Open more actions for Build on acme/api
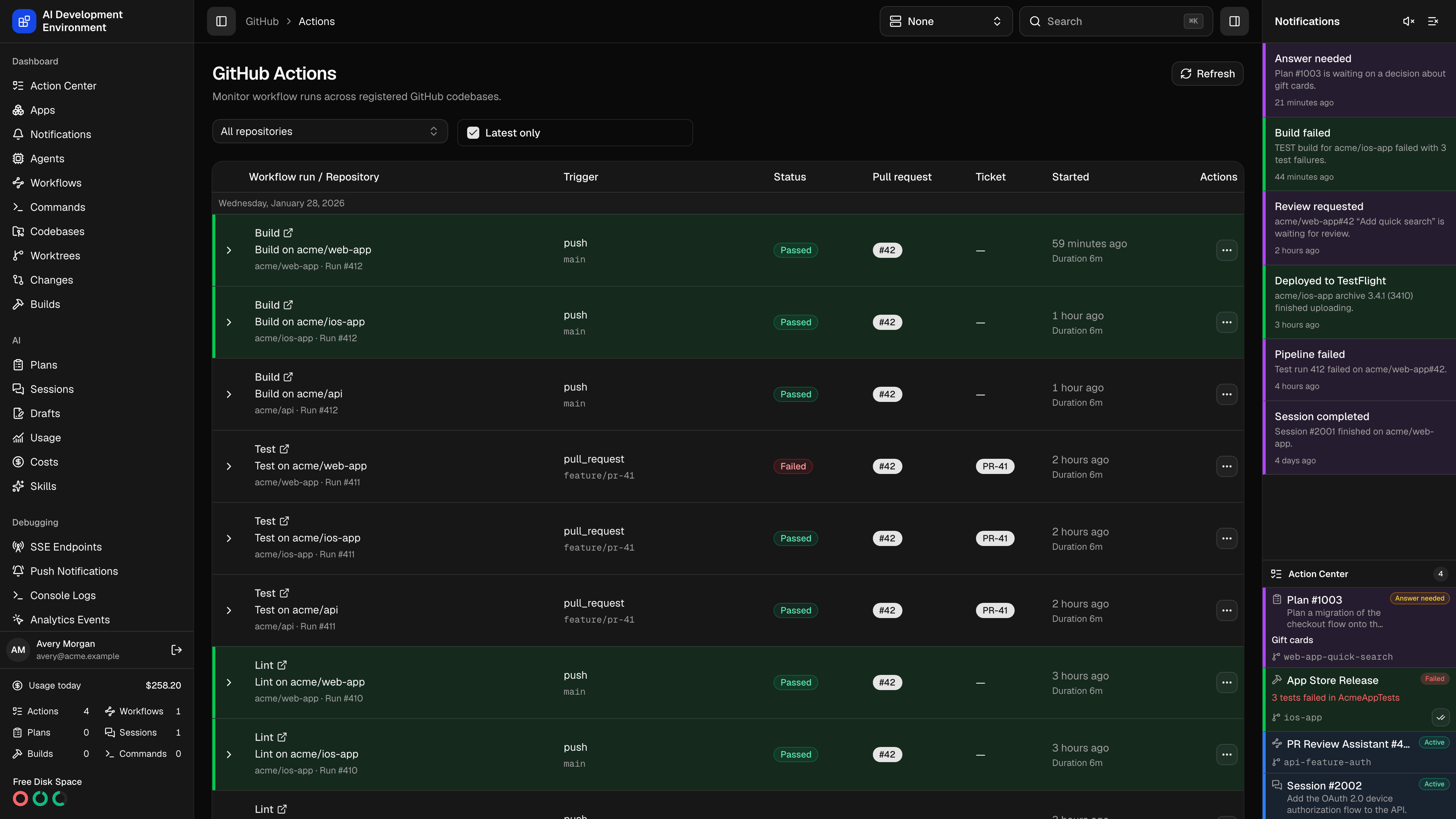The height and width of the screenshot is (819, 1456). click(x=1227, y=394)
